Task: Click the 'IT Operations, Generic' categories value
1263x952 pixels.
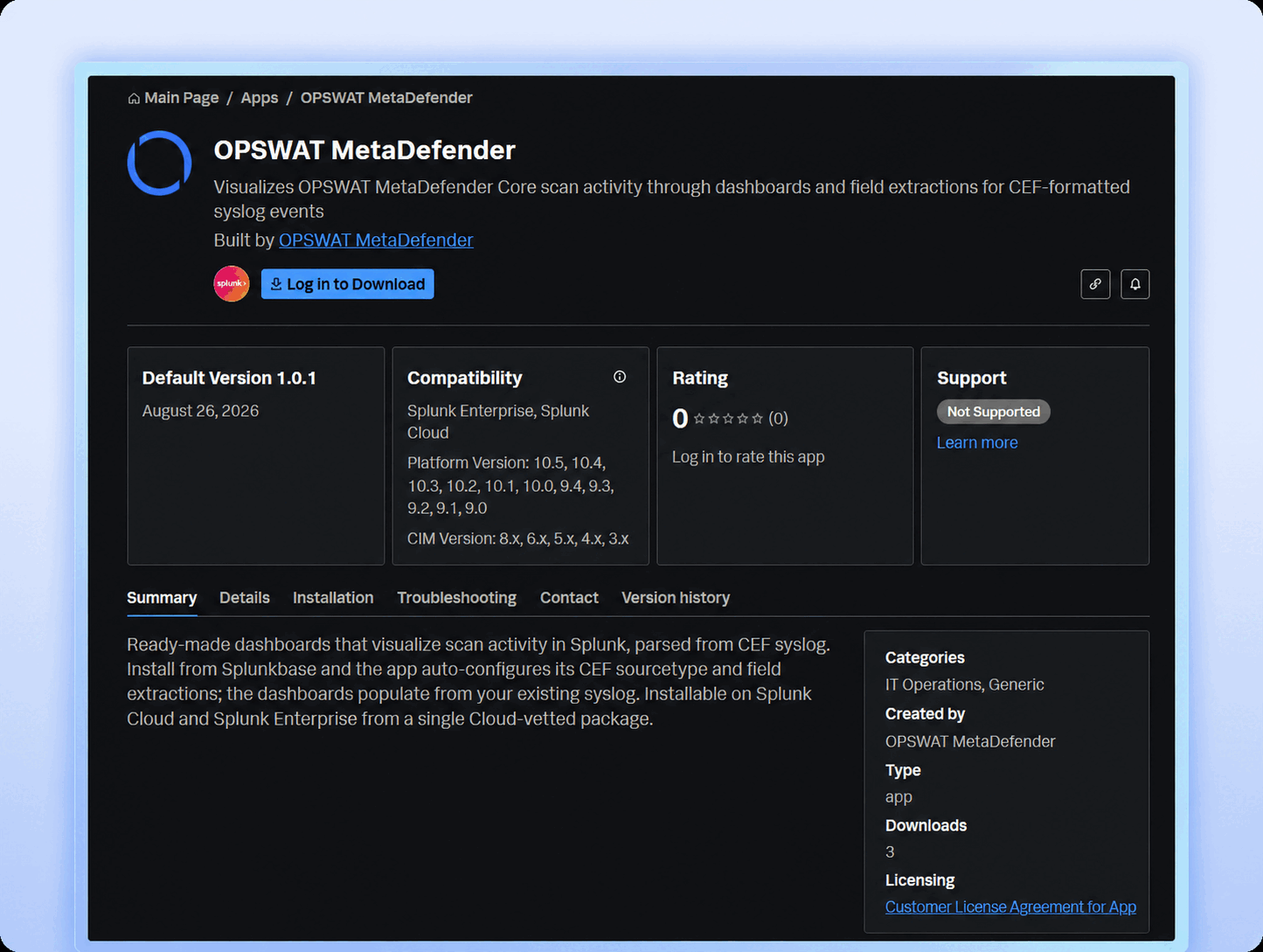Action: tap(965, 684)
